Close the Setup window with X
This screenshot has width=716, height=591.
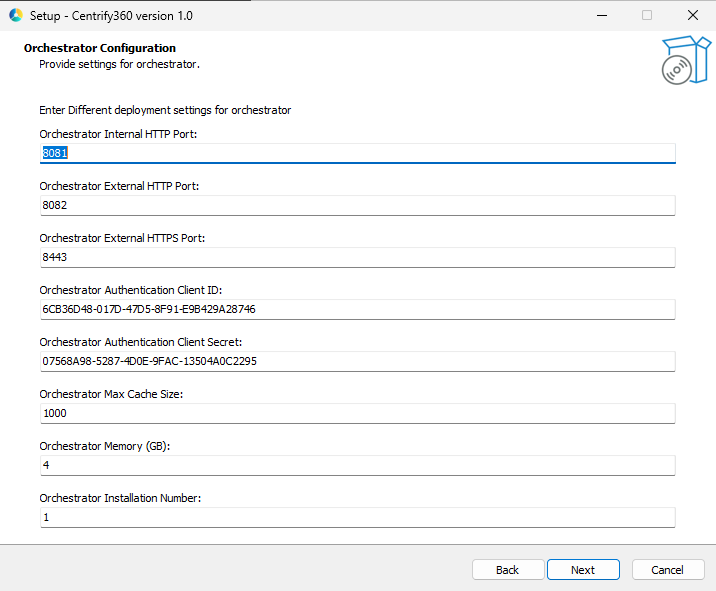(x=693, y=16)
